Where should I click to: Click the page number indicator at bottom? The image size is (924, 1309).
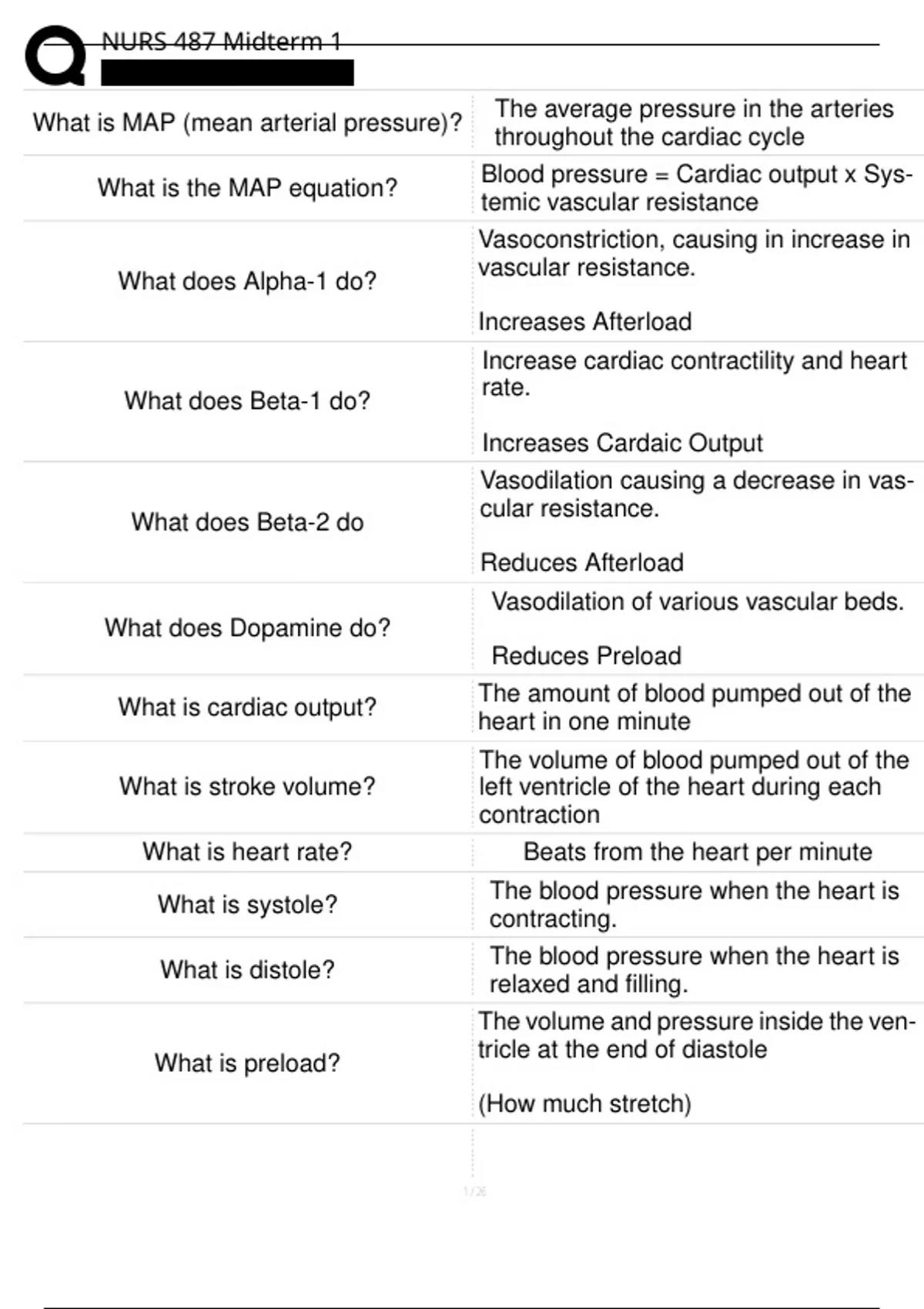[474, 1192]
